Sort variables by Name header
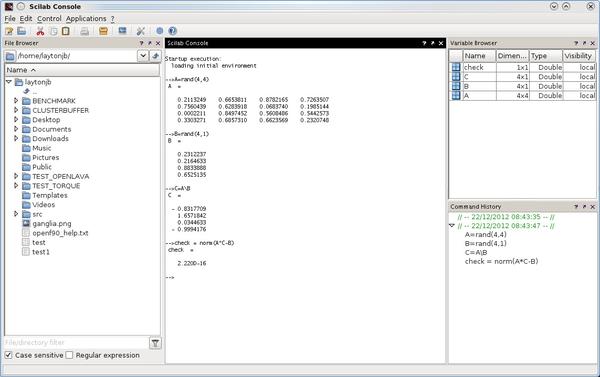The width and height of the screenshot is (600, 377). [479, 56]
